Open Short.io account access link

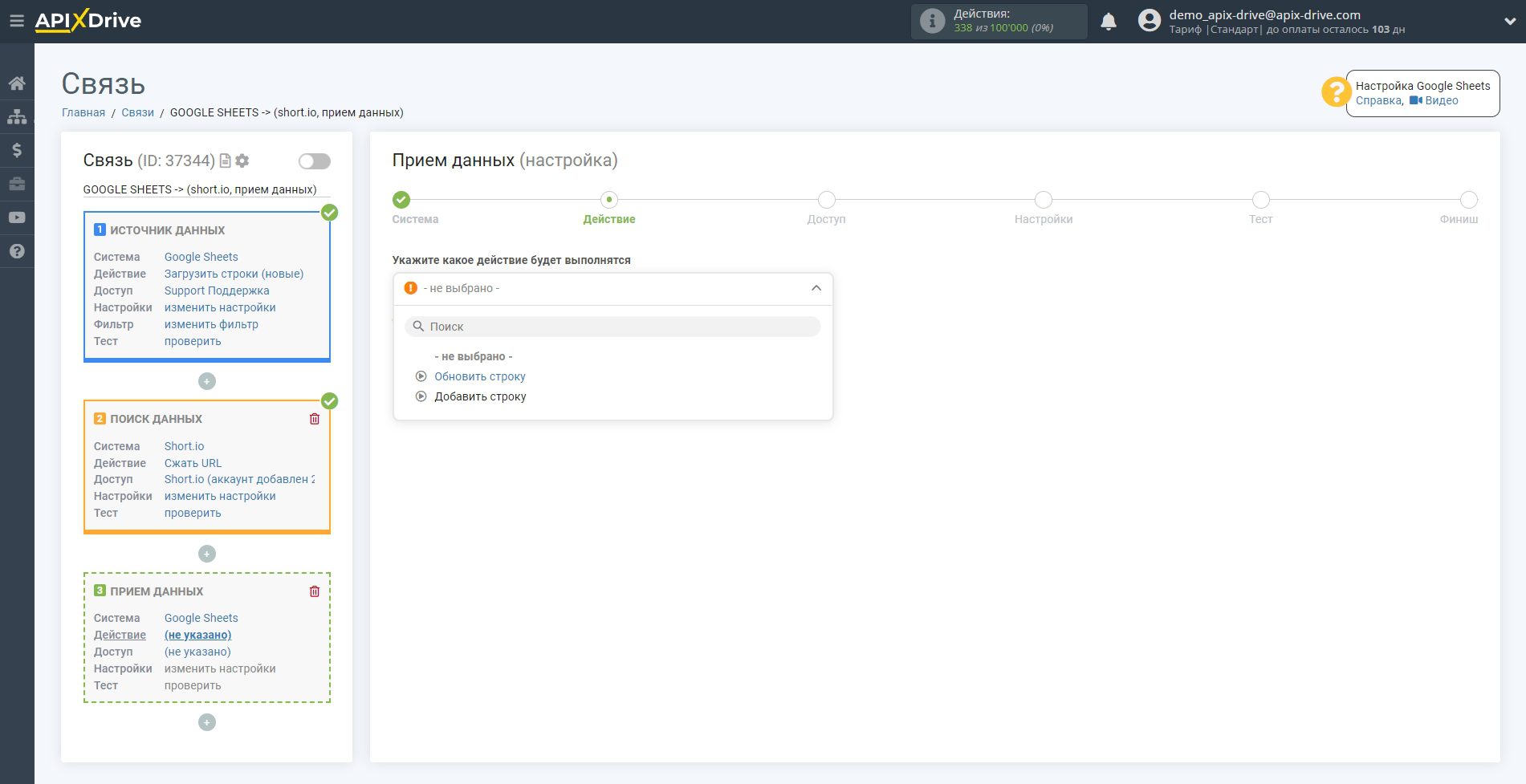tap(240, 479)
